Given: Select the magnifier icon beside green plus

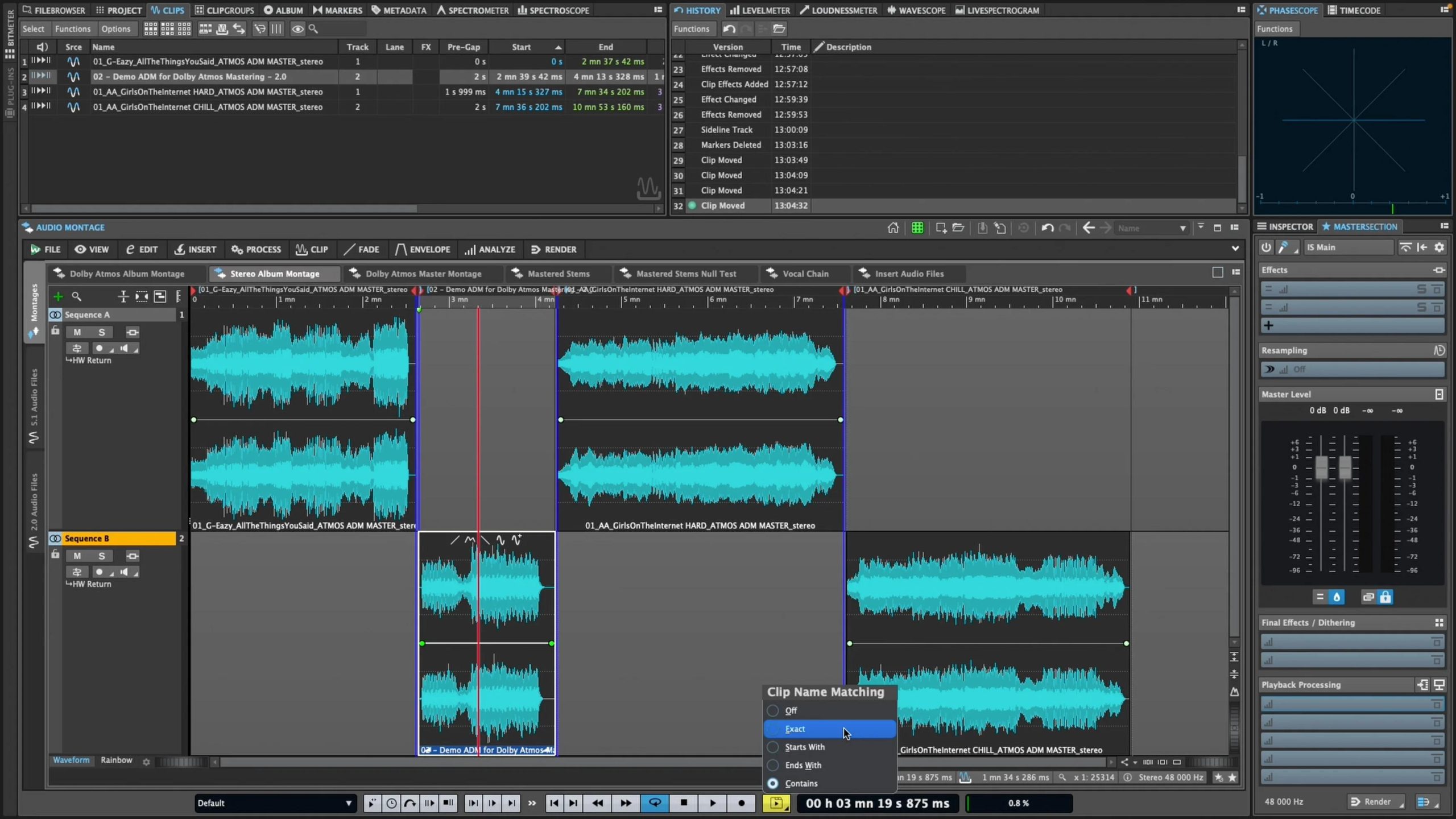Looking at the screenshot, I should [x=77, y=296].
